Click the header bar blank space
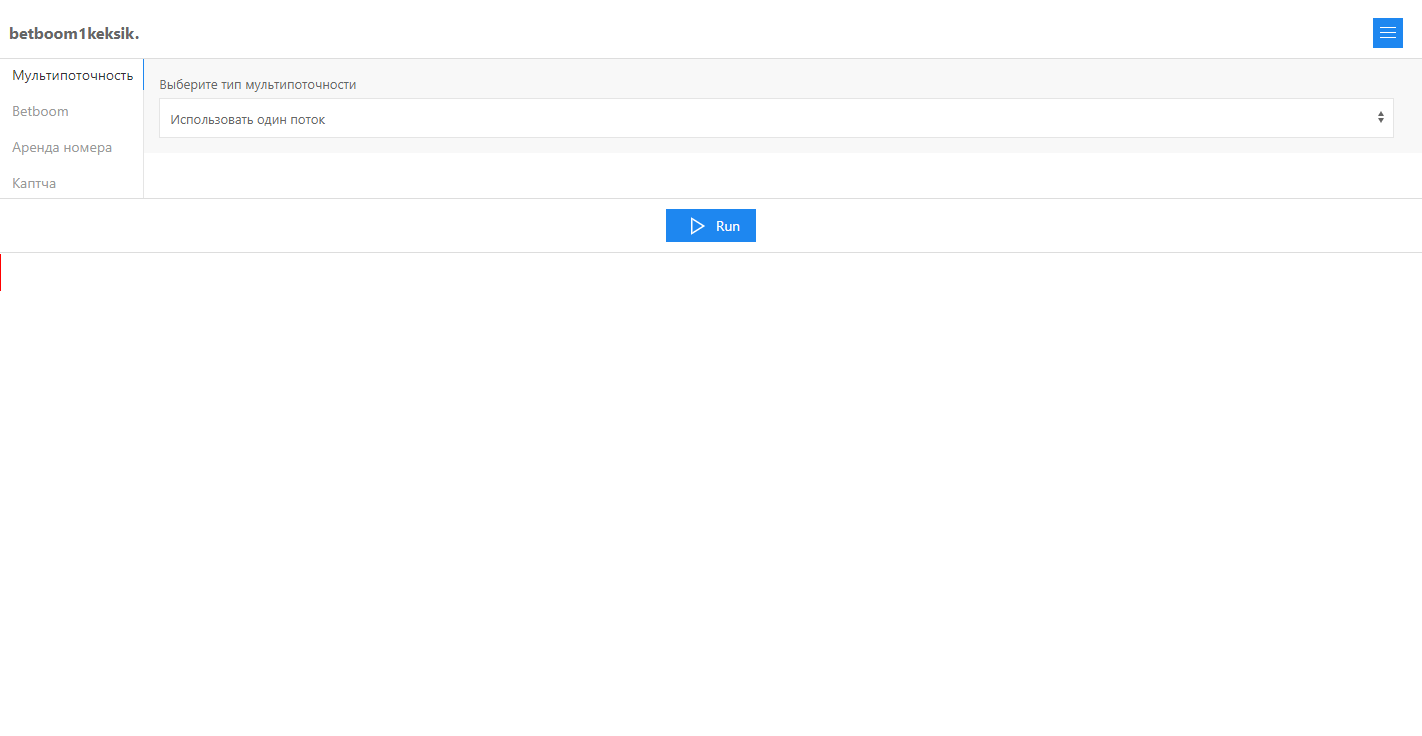Screen dimensions: 1422x736 tap(700, 30)
